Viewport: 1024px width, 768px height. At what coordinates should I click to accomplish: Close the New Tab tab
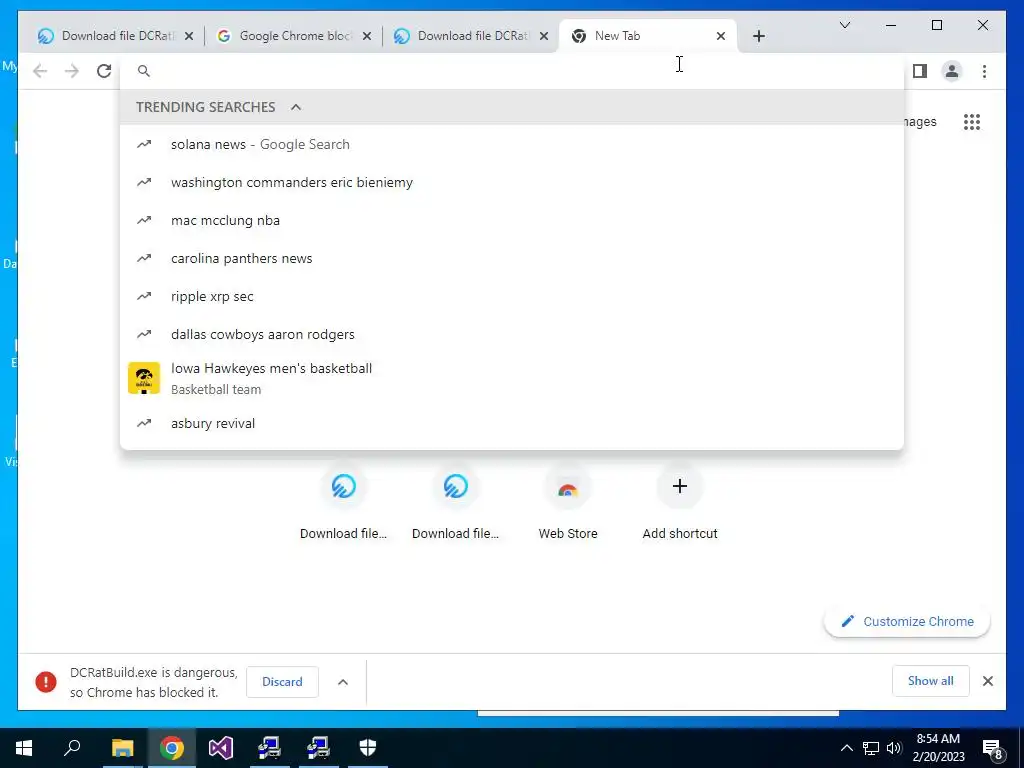721,36
